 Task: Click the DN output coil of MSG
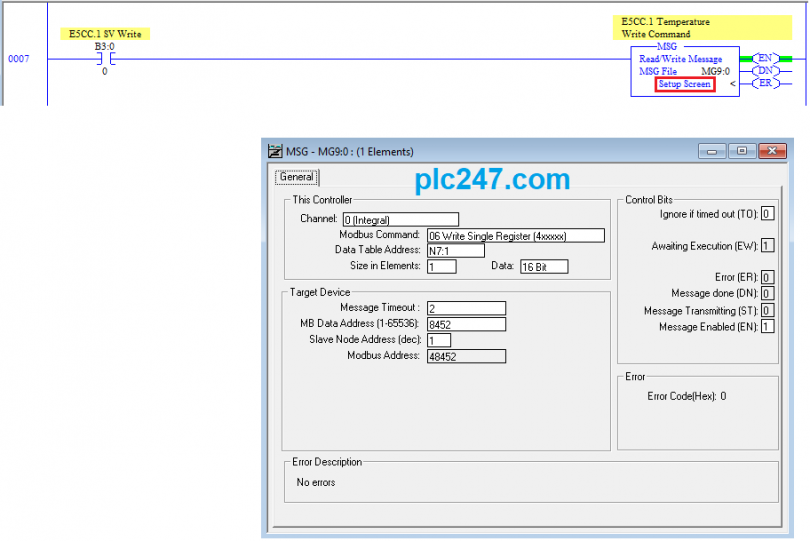(765, 71)
